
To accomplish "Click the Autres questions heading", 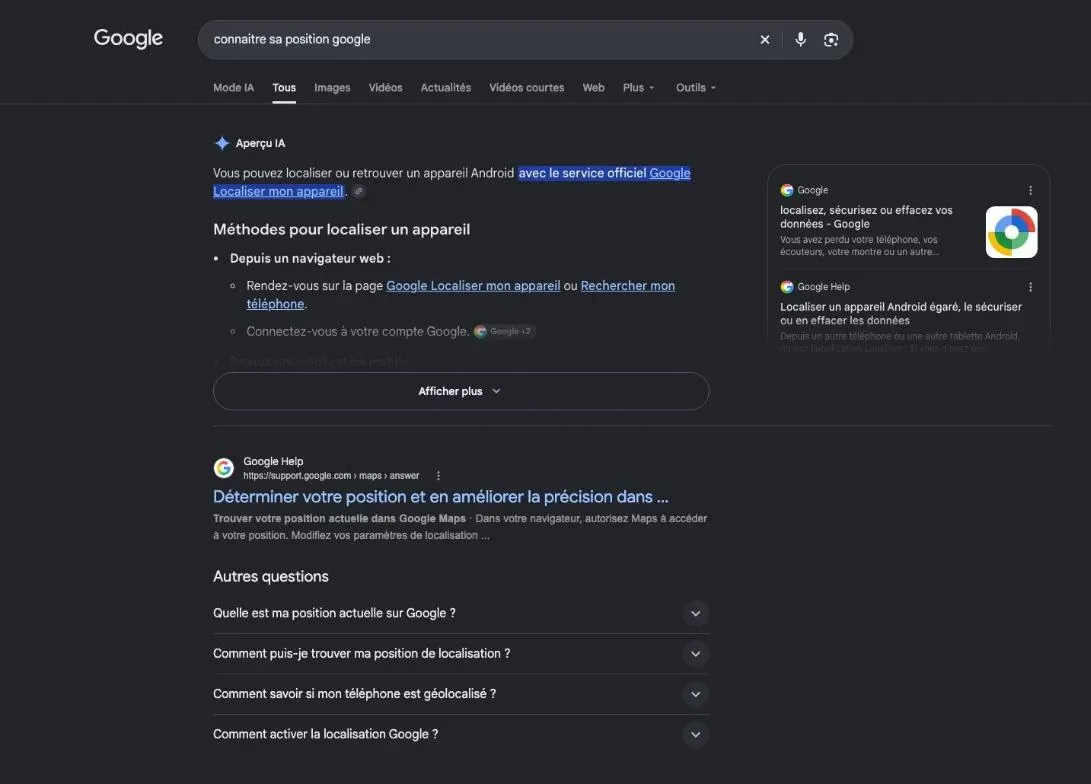I will [x=271, y=577].
